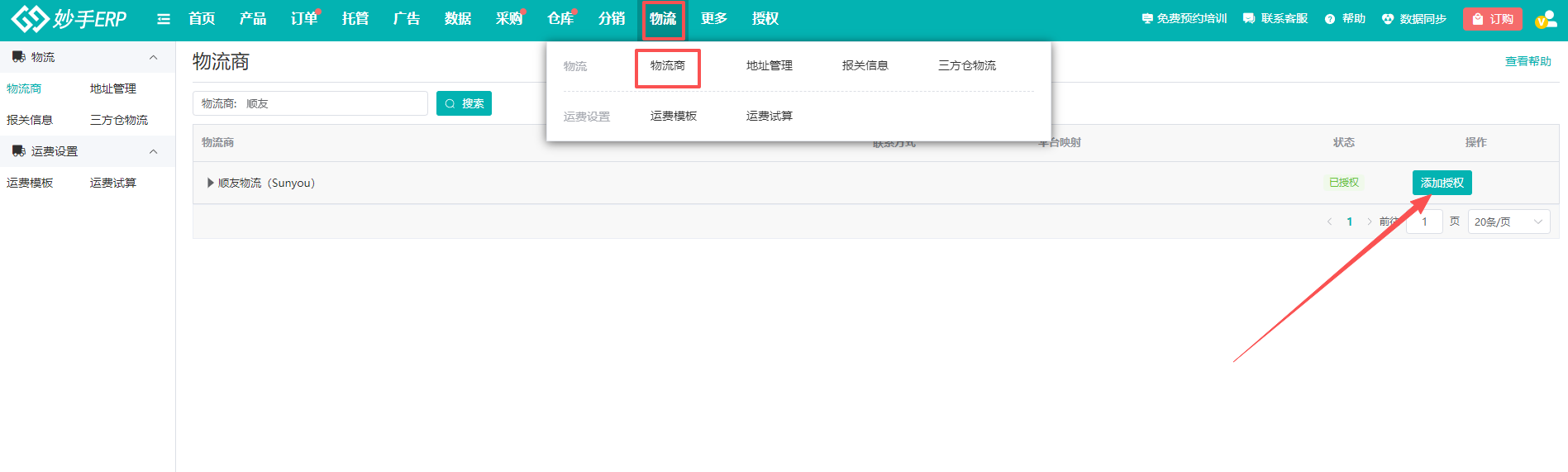
Task: Expand the 顺友物流 (Sunyou) row
Action: click(x=211, y=183)
